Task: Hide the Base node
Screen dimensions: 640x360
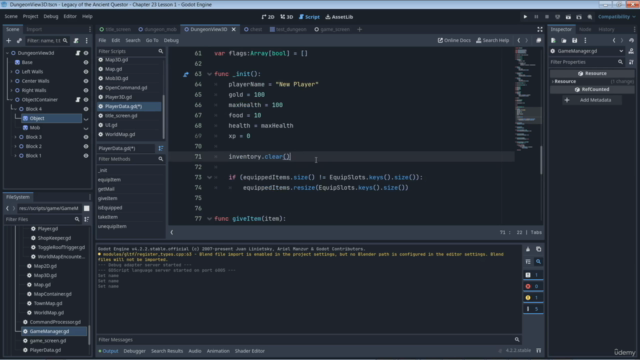Action: click(86, 62)
